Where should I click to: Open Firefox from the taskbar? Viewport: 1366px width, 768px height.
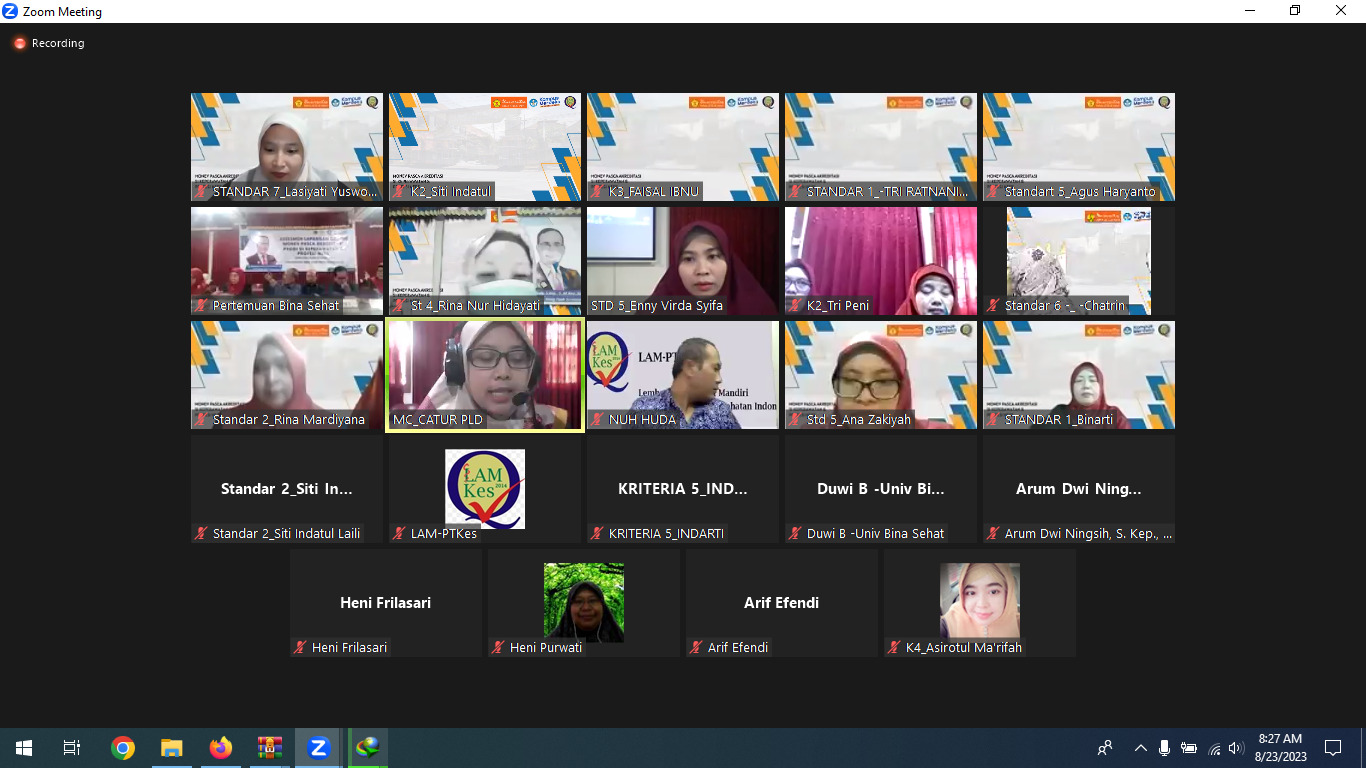point(221,748)
